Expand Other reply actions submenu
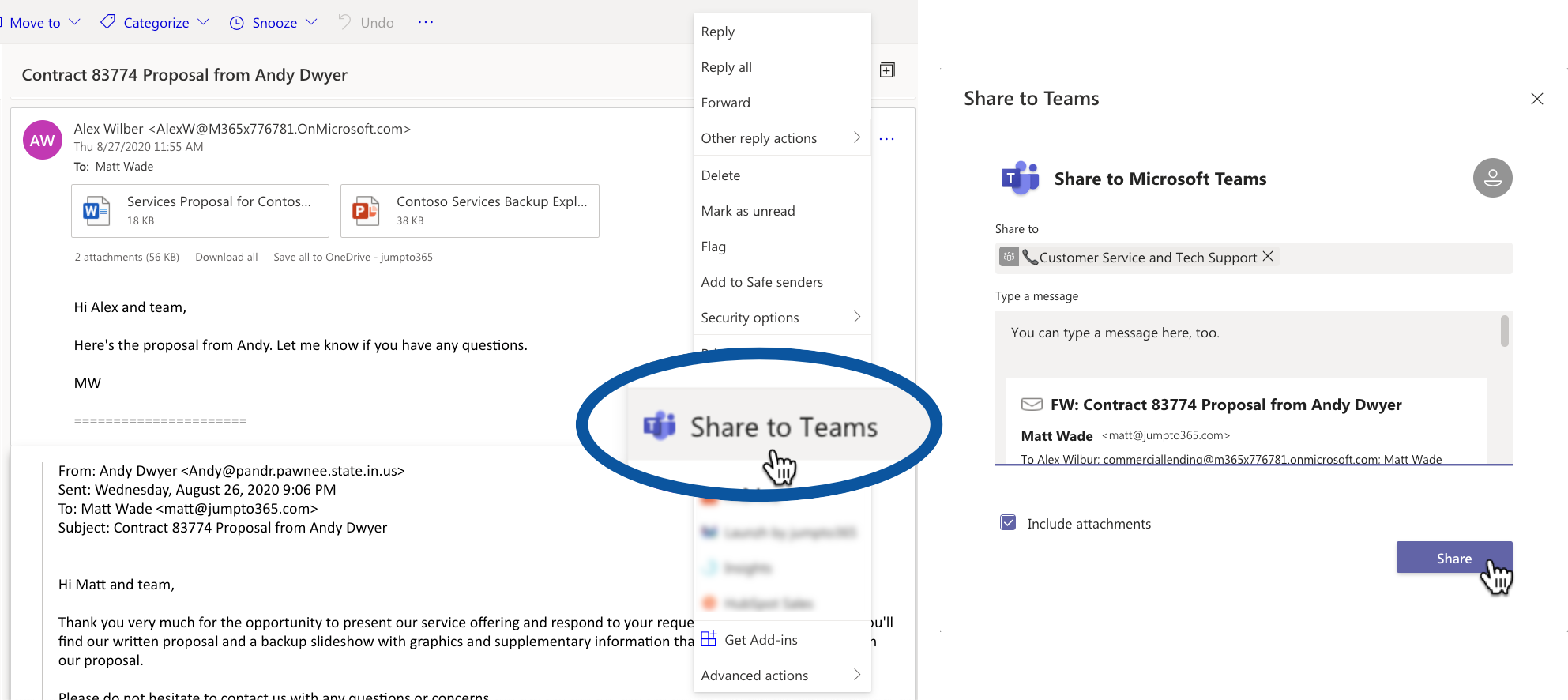The height and width of the screenshot is (700, 1568). (x=781, y=138)
